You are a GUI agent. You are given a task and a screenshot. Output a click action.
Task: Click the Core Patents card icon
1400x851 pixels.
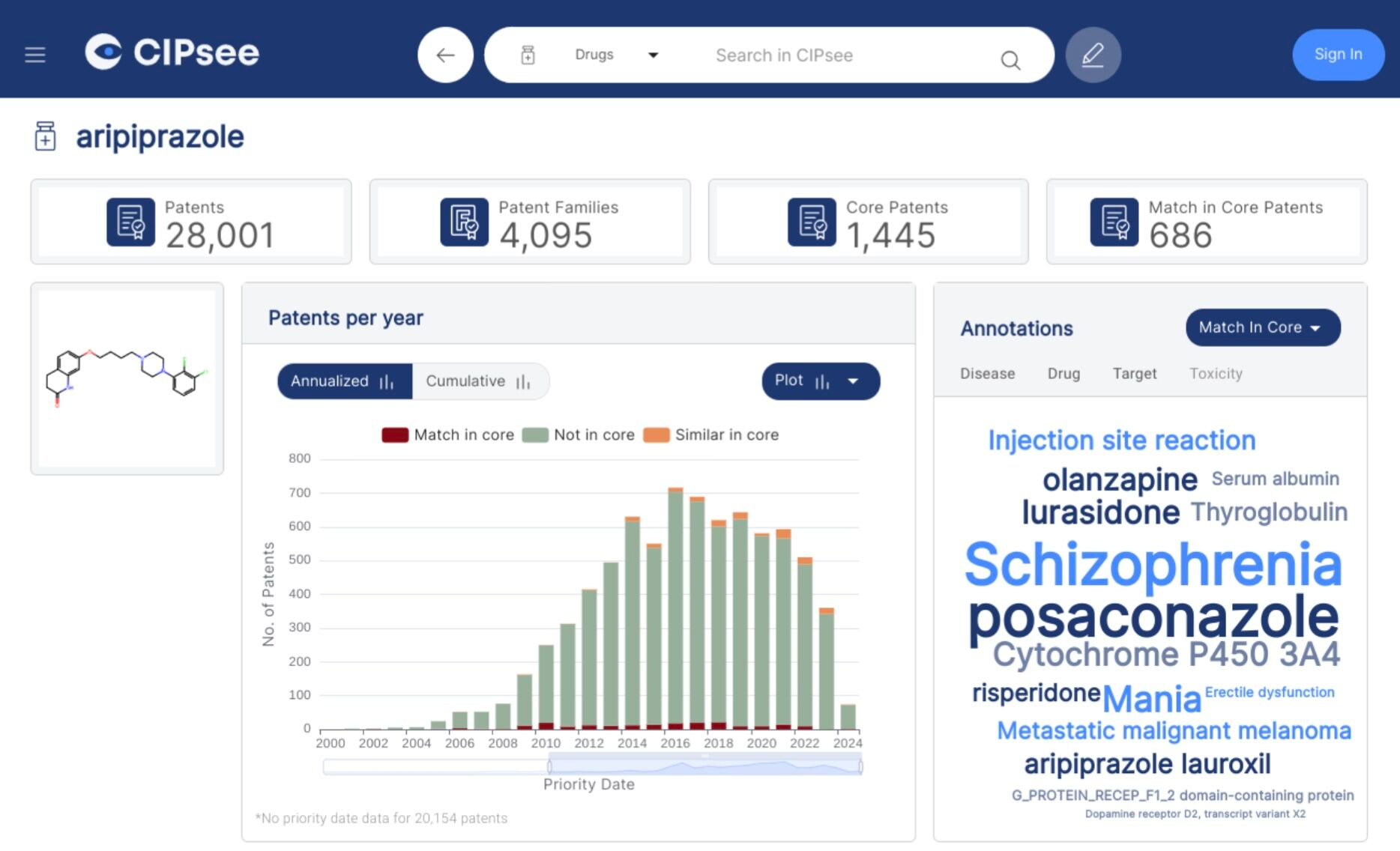[x=812, y=222]
